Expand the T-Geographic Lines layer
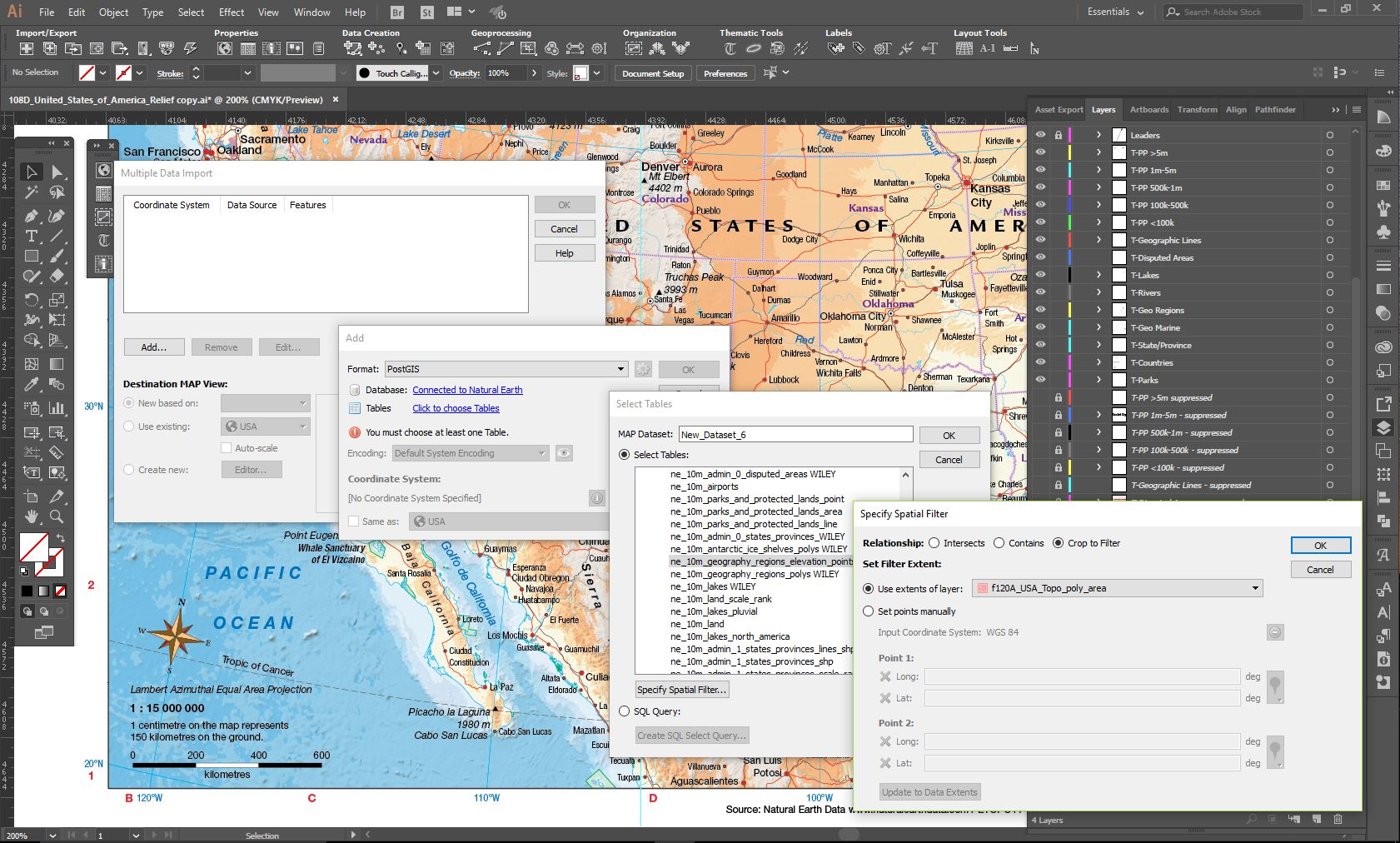The image size is (1400, 843). point(1099,240)
